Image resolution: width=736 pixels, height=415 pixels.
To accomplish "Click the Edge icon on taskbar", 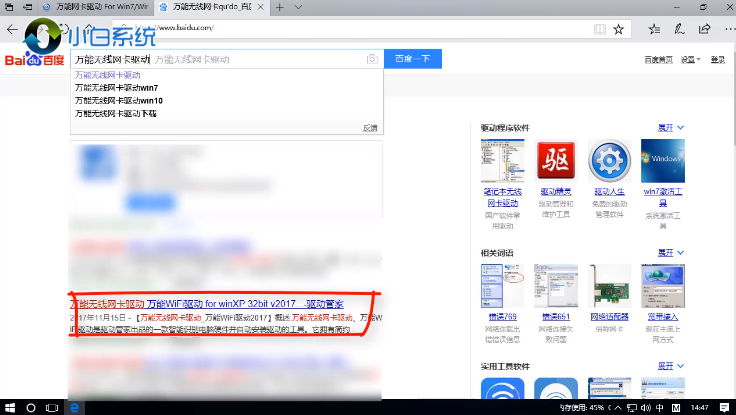I will coord(74,407).
